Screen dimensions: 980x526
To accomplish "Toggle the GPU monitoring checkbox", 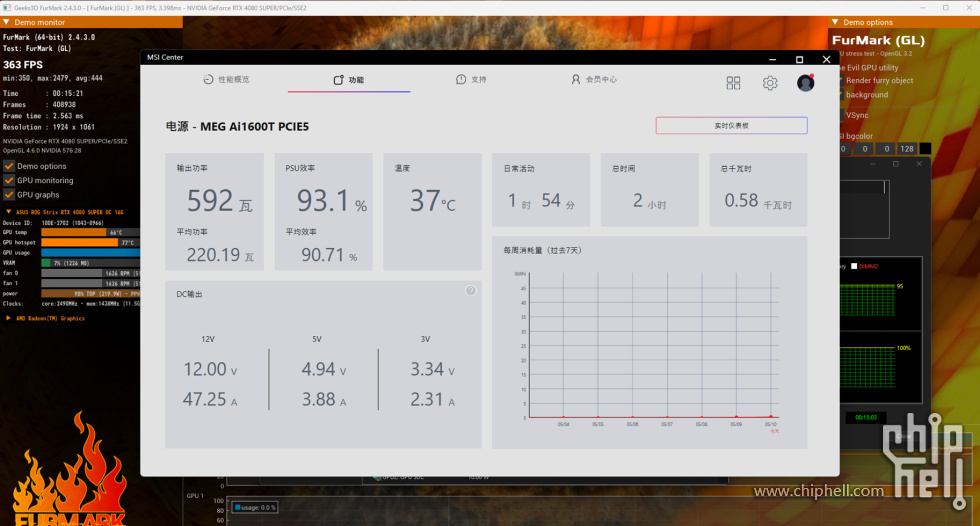I will [9, 181].
